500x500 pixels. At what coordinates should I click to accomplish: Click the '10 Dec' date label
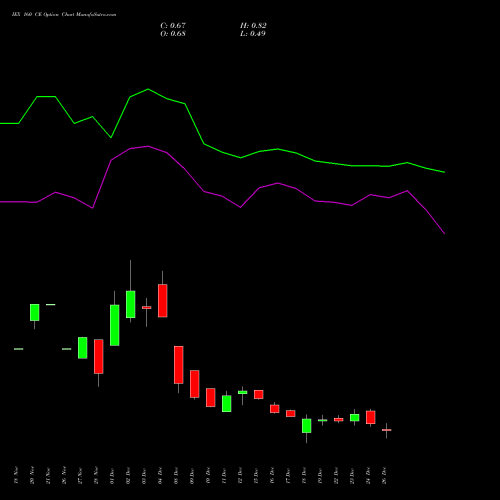[x=208, y=475]
